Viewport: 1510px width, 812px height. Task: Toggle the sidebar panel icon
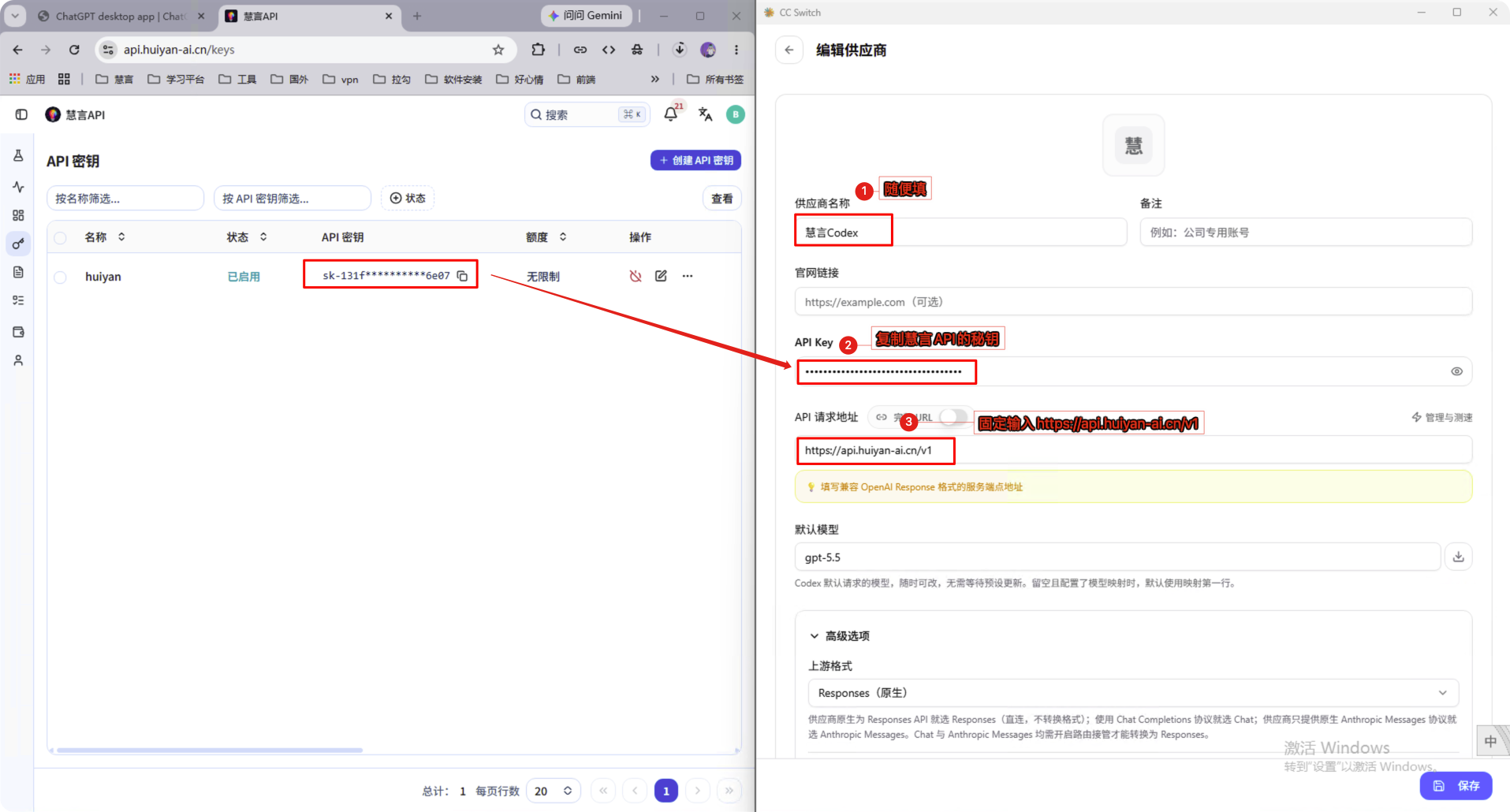21,114
